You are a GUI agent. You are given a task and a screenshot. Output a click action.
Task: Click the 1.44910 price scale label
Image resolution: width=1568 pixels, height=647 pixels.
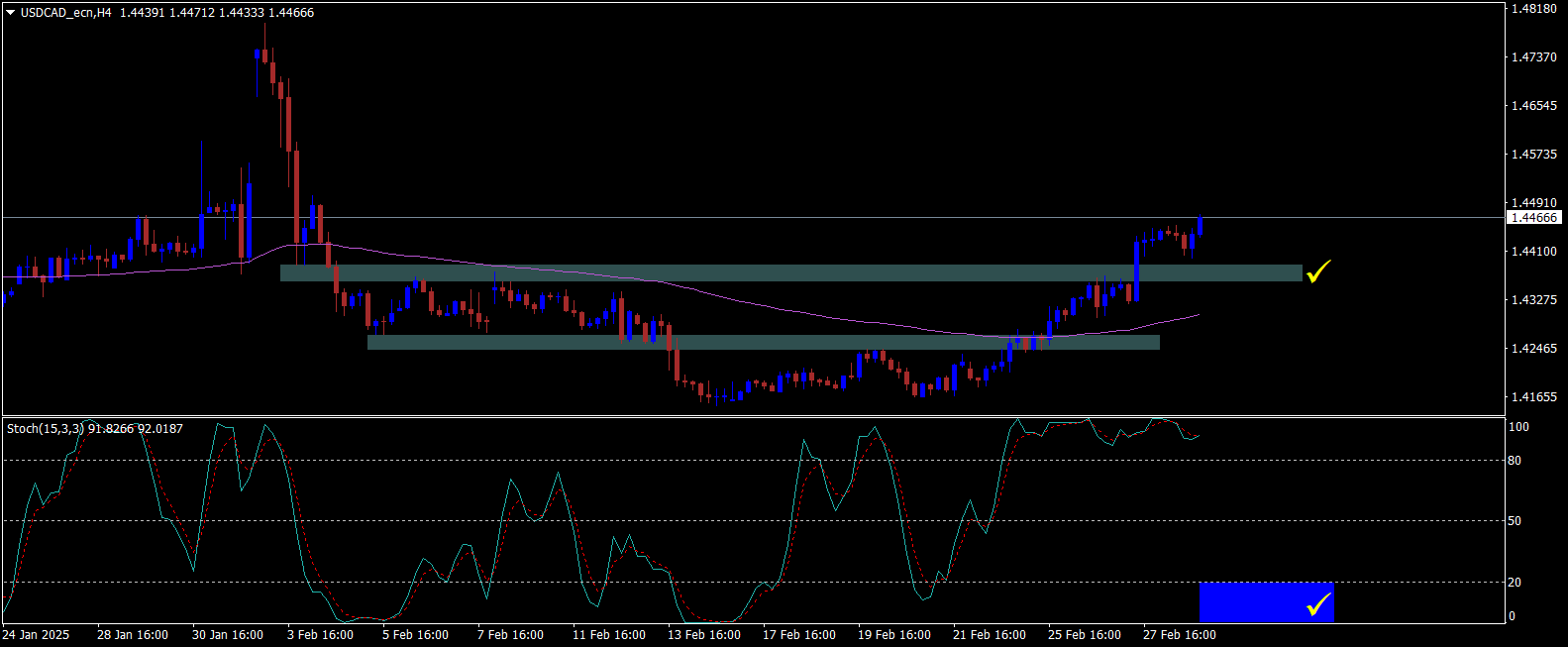(x=1533, y=203)
